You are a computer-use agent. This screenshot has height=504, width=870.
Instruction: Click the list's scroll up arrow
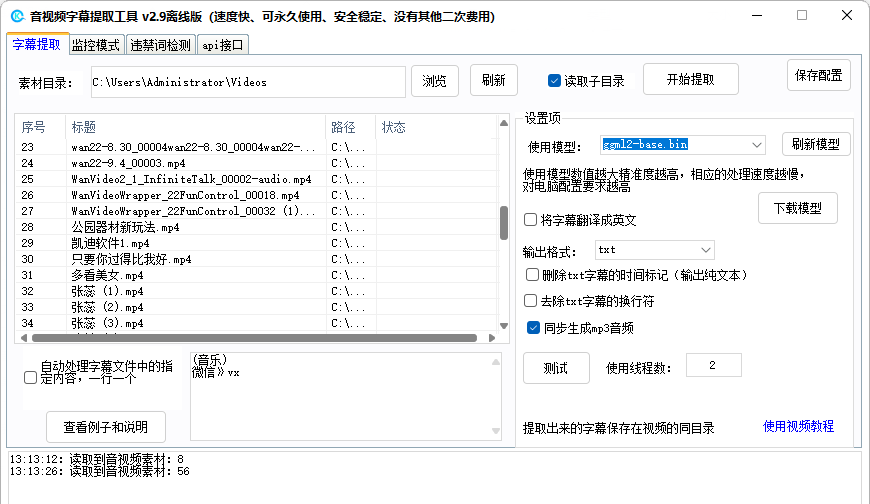[x=504, y=123]
